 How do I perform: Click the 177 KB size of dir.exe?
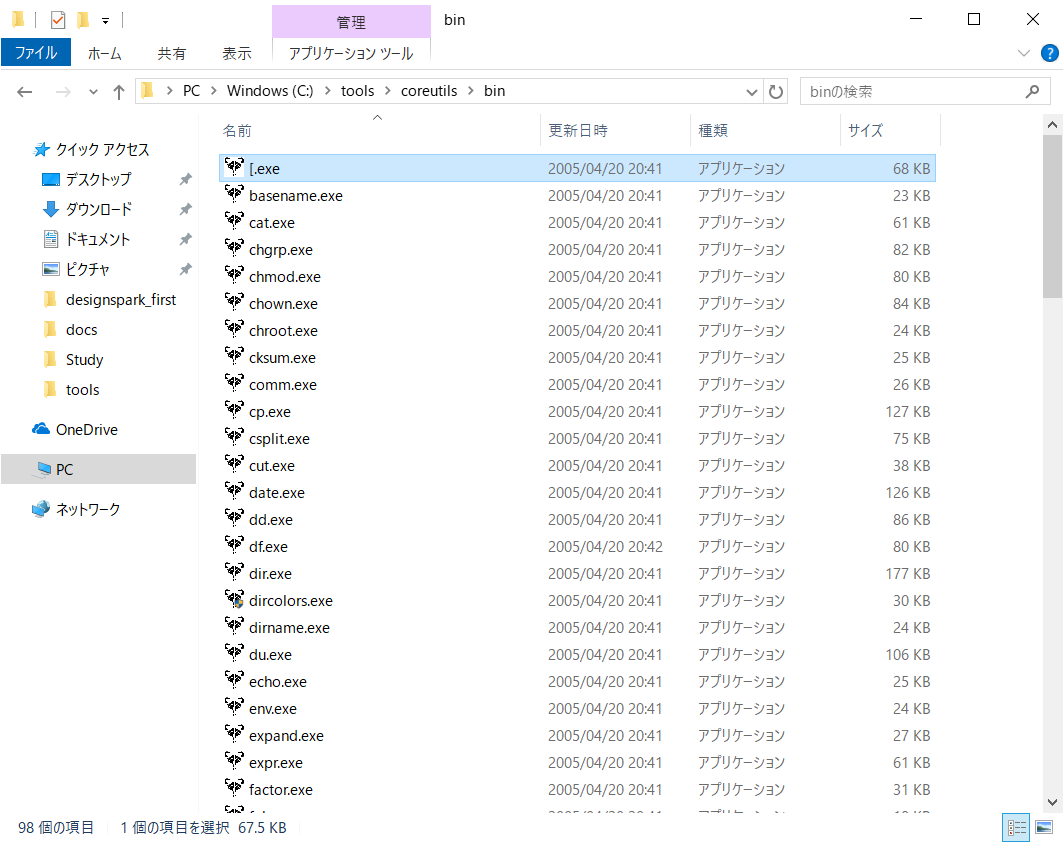[907, 574]
